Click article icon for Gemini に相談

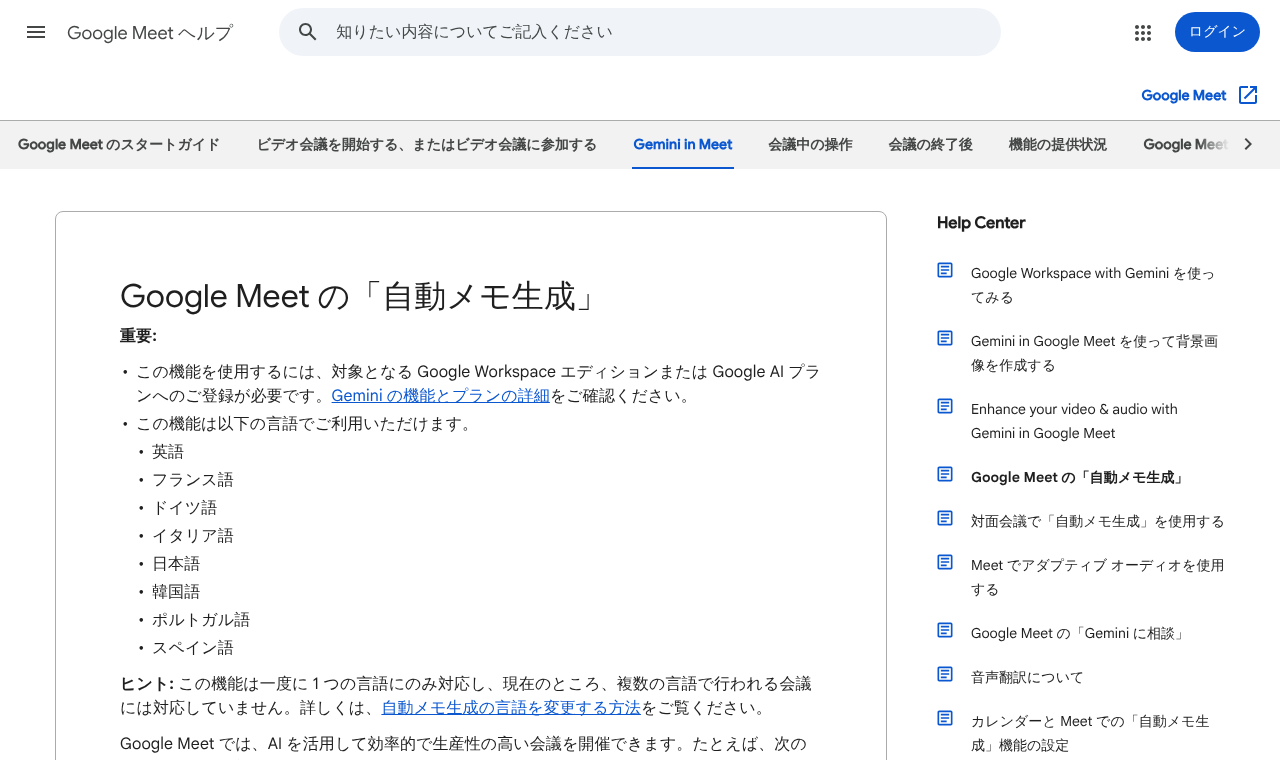coord(945,630)
